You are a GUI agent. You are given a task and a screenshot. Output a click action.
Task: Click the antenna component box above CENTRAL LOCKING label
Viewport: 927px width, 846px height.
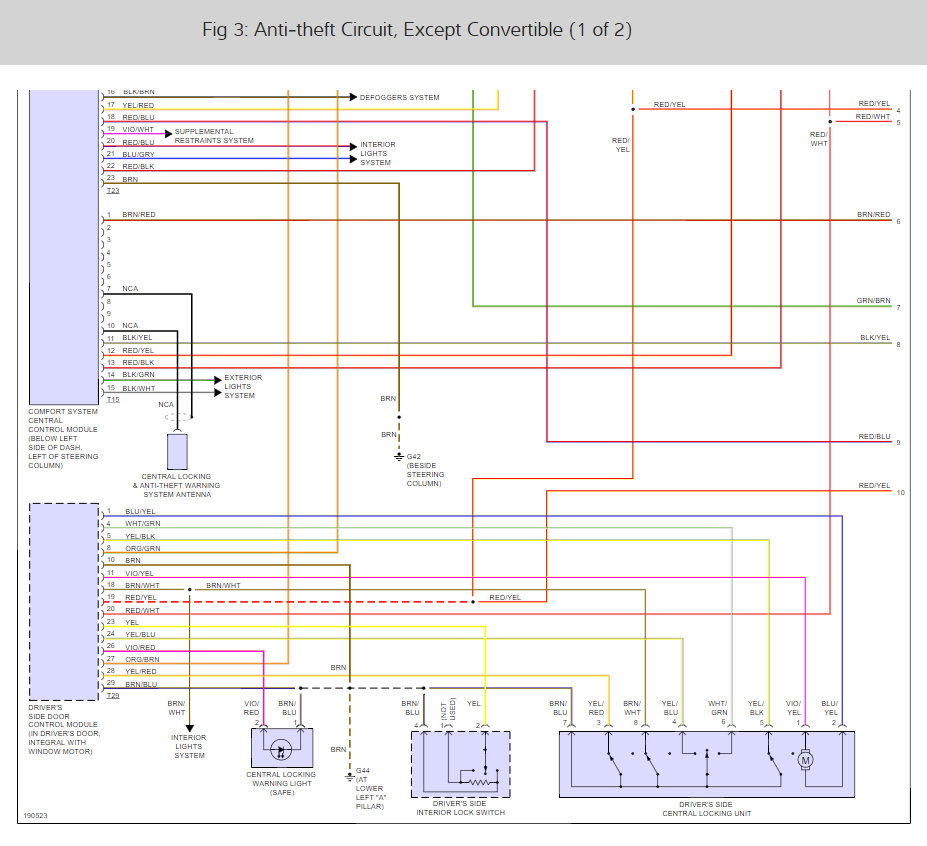[177, 452]
